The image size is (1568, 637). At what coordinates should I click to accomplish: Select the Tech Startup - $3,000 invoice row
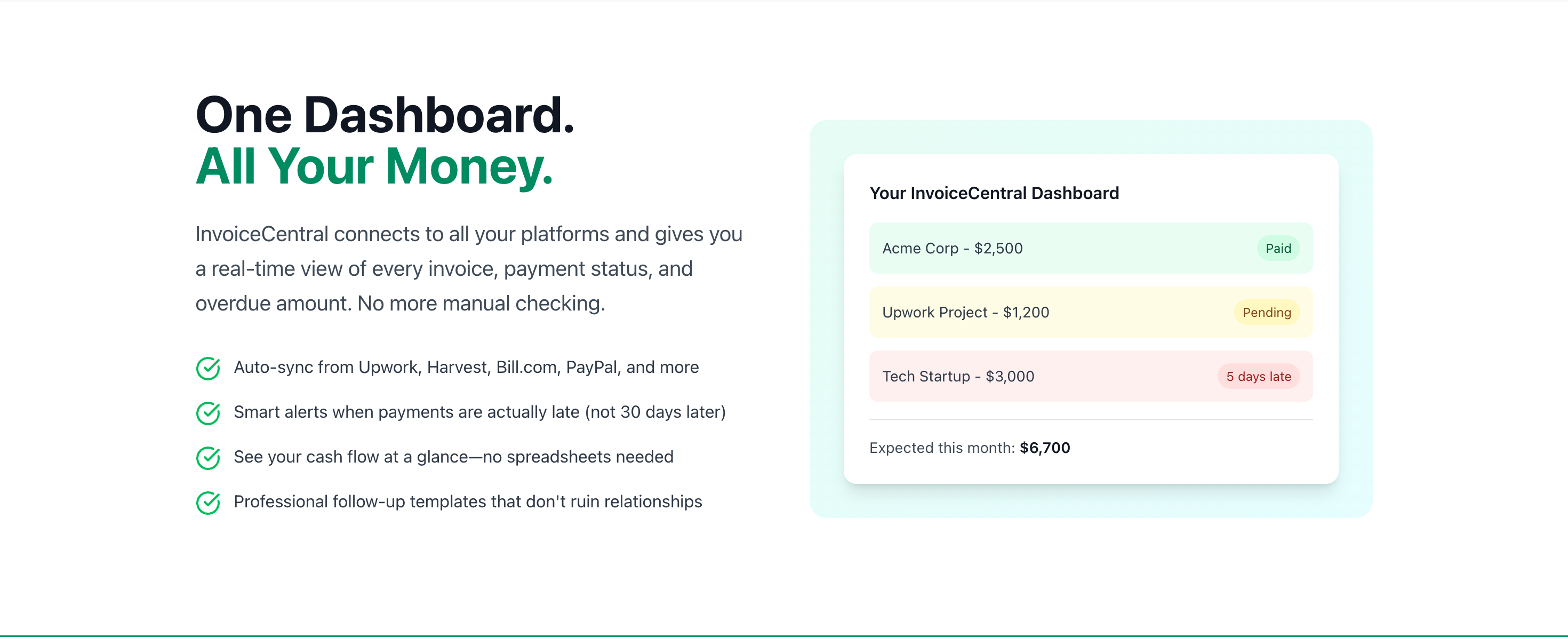[x=1090, y=376]
